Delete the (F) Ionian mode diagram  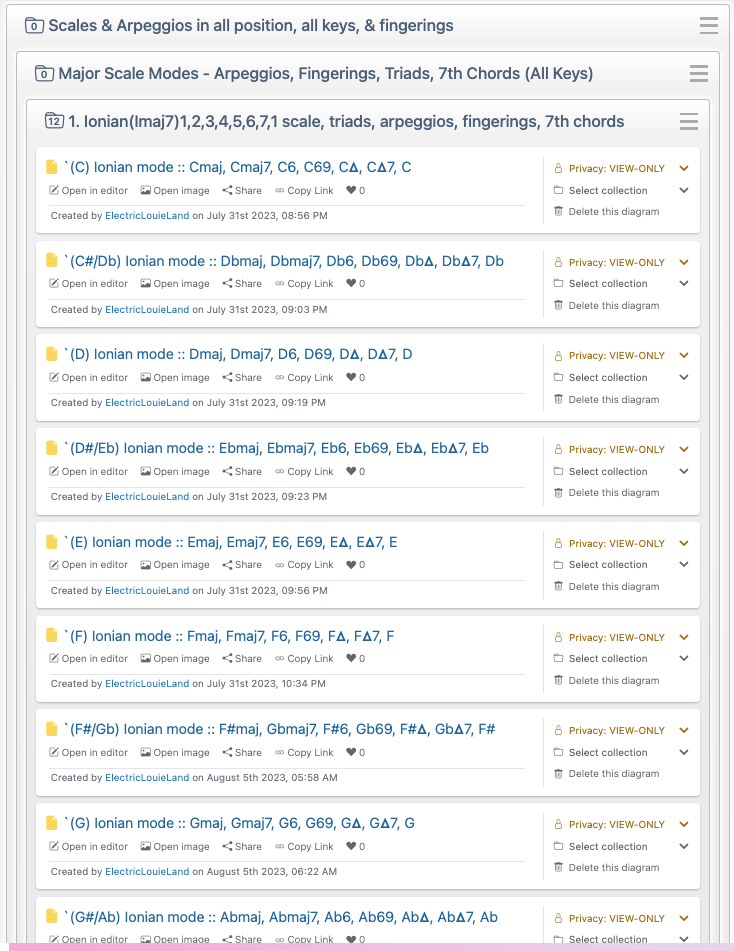[607, 680]
